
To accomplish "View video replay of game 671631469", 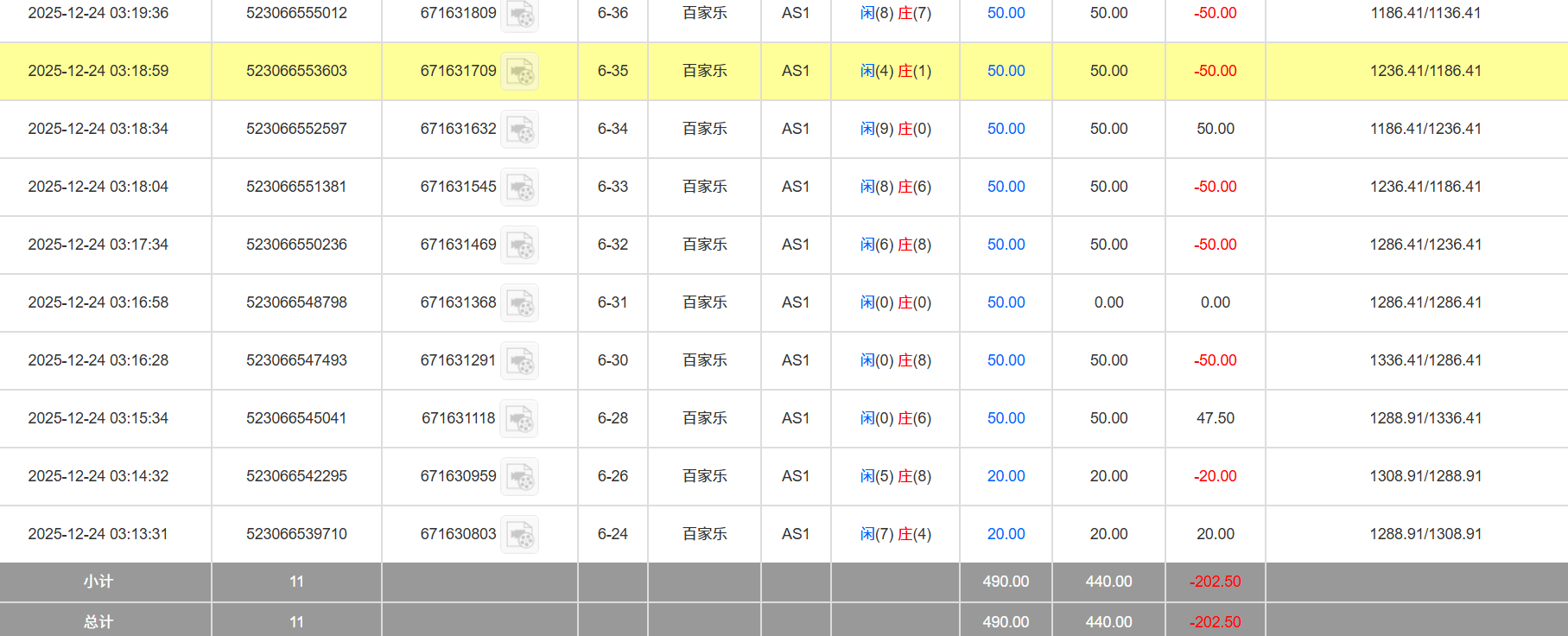I will (520, 245).
